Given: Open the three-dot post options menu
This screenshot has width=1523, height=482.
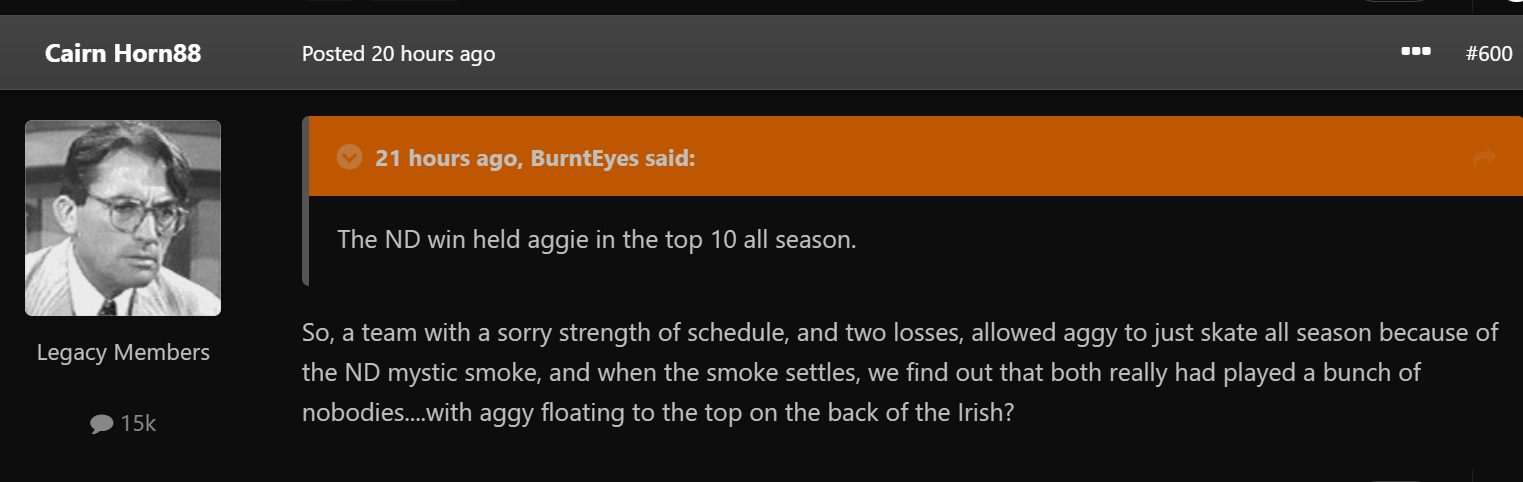Looking at the screenshot, I should (x=1416, y=52).
